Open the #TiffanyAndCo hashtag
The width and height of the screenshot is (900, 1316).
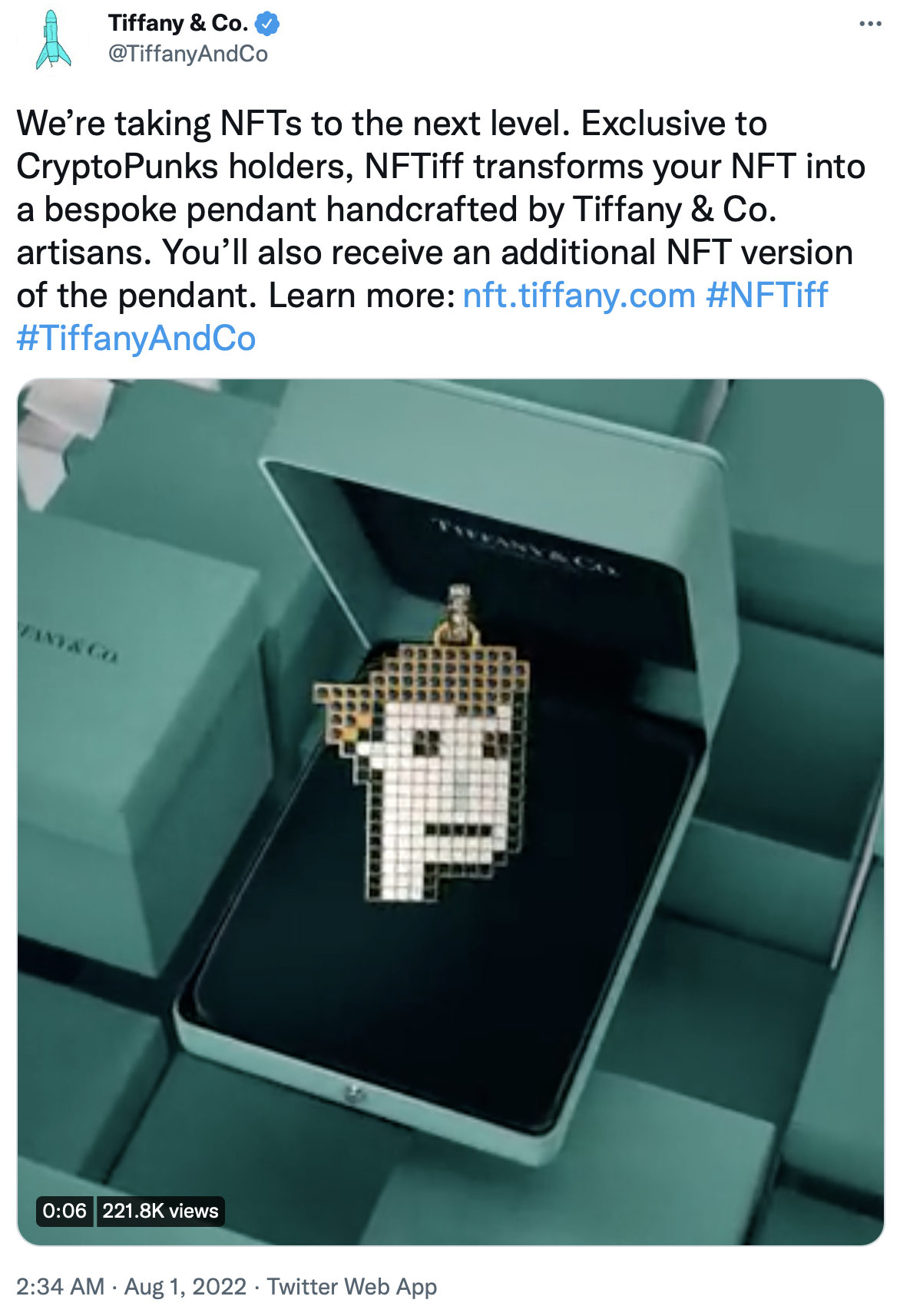(136, 339)
